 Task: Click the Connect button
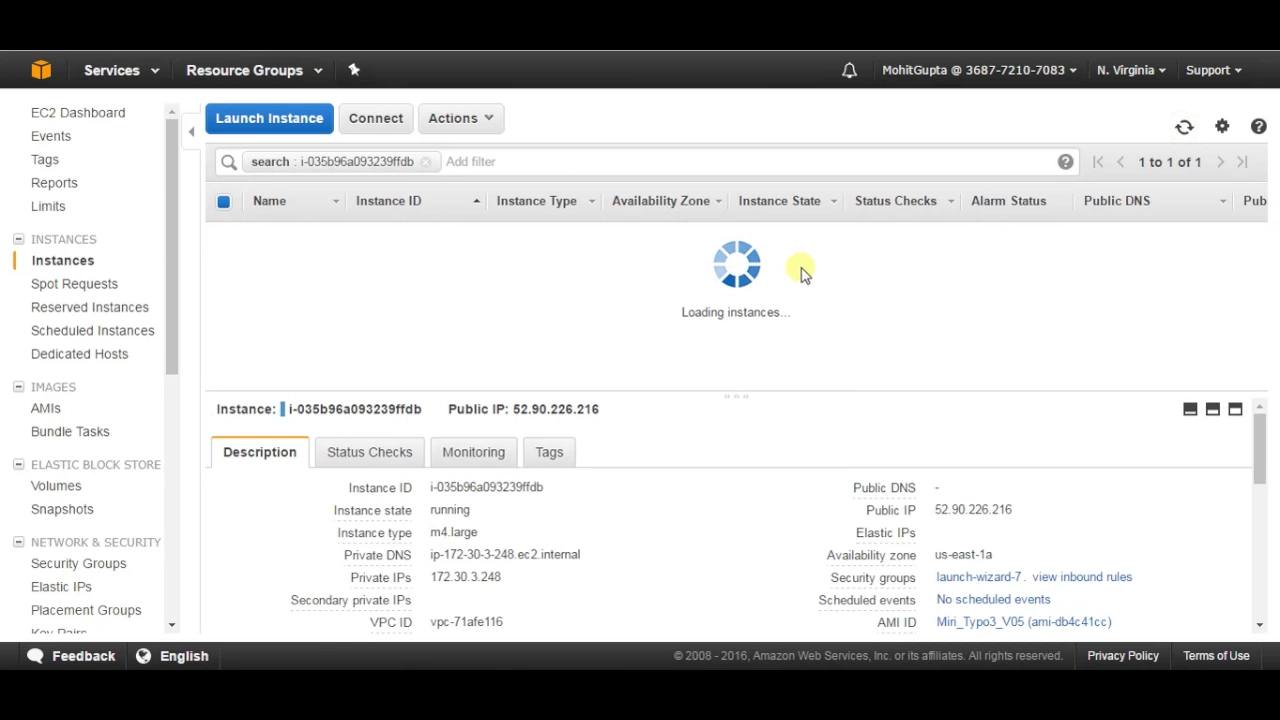pos(376,118)
